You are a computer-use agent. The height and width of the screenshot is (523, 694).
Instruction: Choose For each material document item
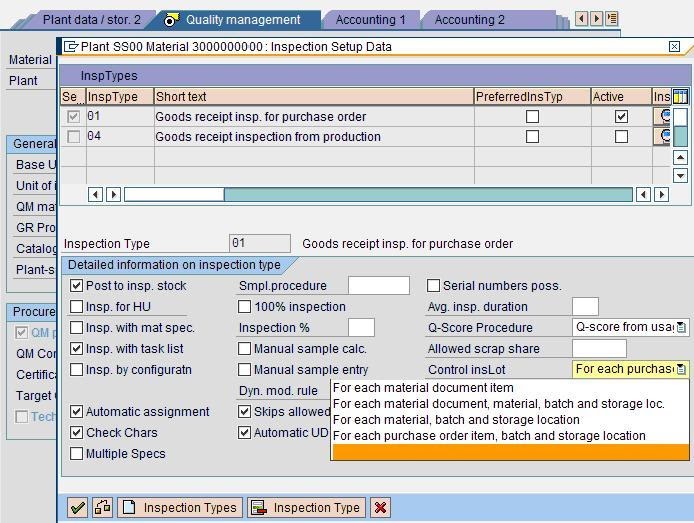coord(510,388)
